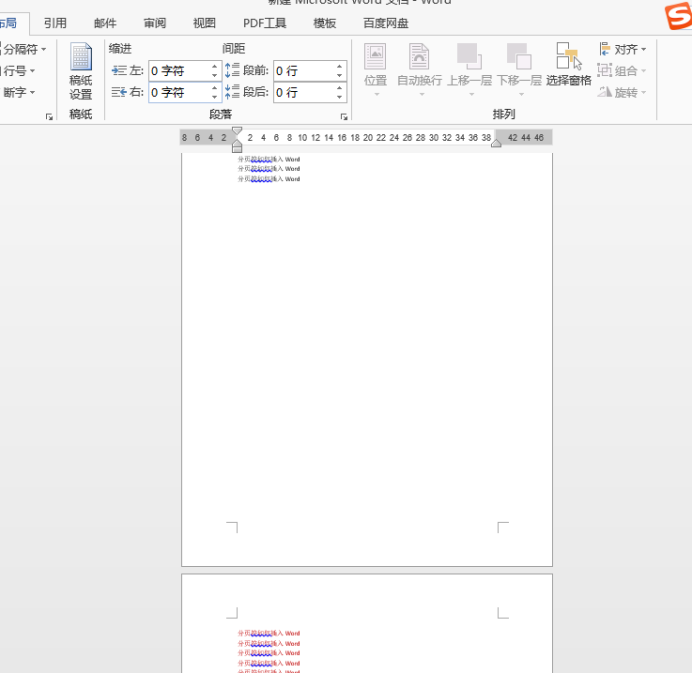Increase 段后 spacing with up stepper
This screenshot has height=674, width=693.
pos(339,88)
